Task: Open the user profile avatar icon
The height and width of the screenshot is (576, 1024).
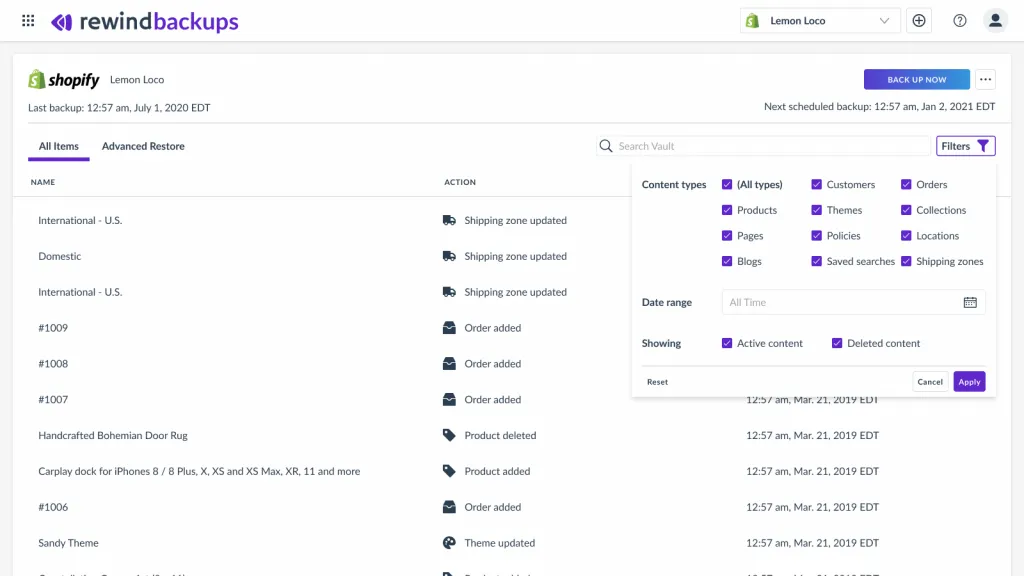Action: [x=995, y=20]
